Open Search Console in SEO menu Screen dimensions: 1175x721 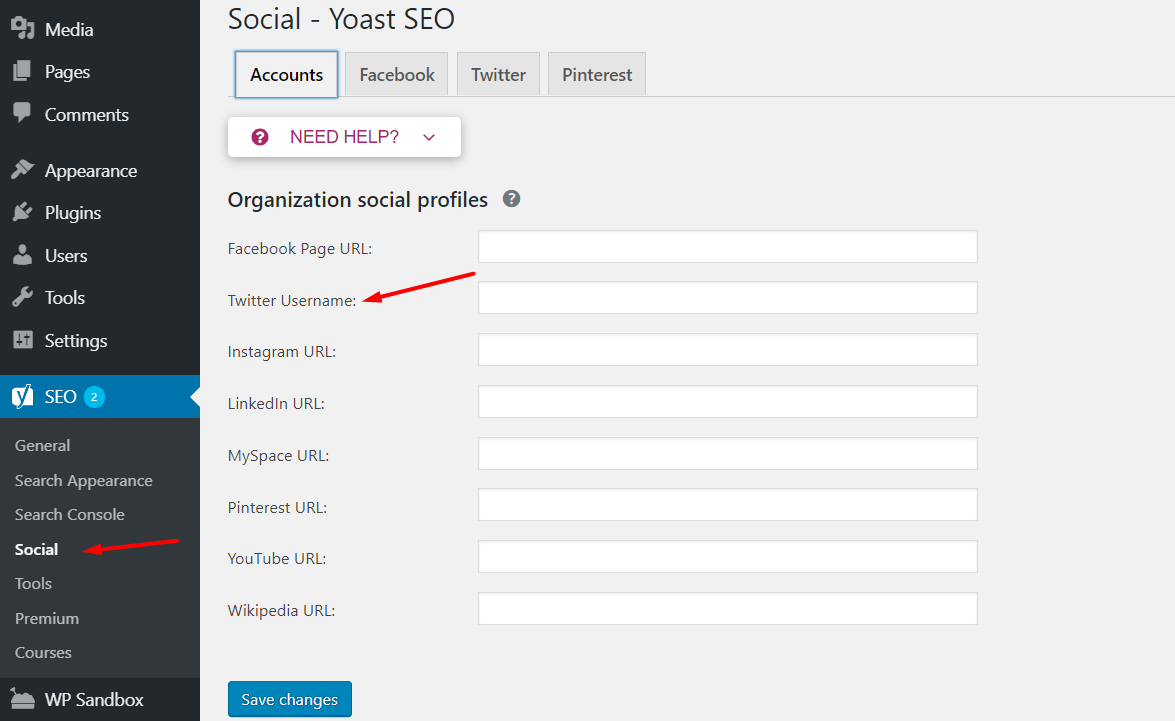coord(70,515)
